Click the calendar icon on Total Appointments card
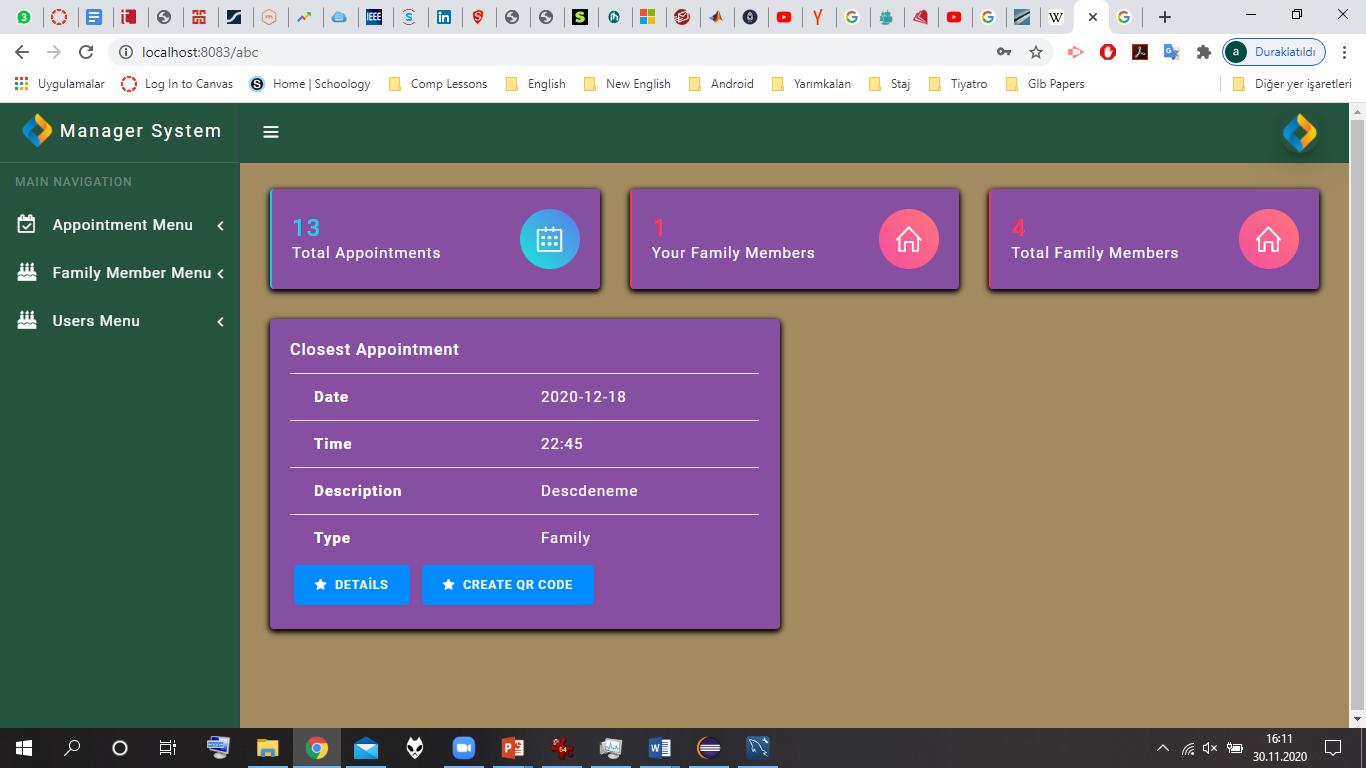 point(550,239)
